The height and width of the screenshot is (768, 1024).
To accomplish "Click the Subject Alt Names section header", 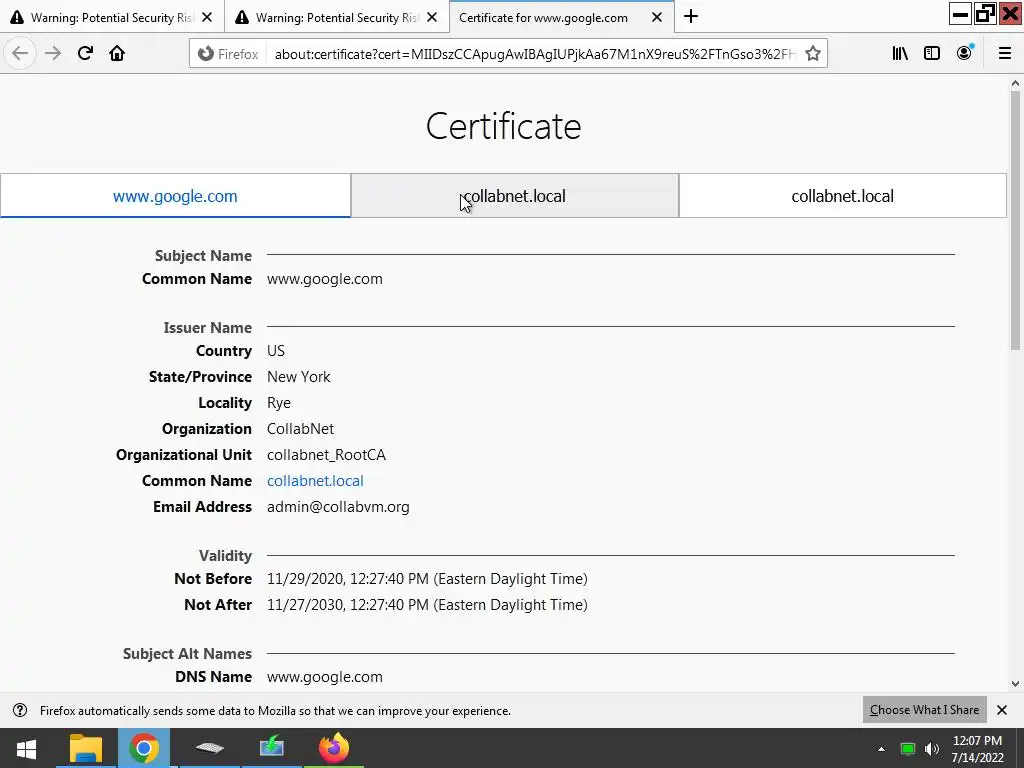I will 187,654.
